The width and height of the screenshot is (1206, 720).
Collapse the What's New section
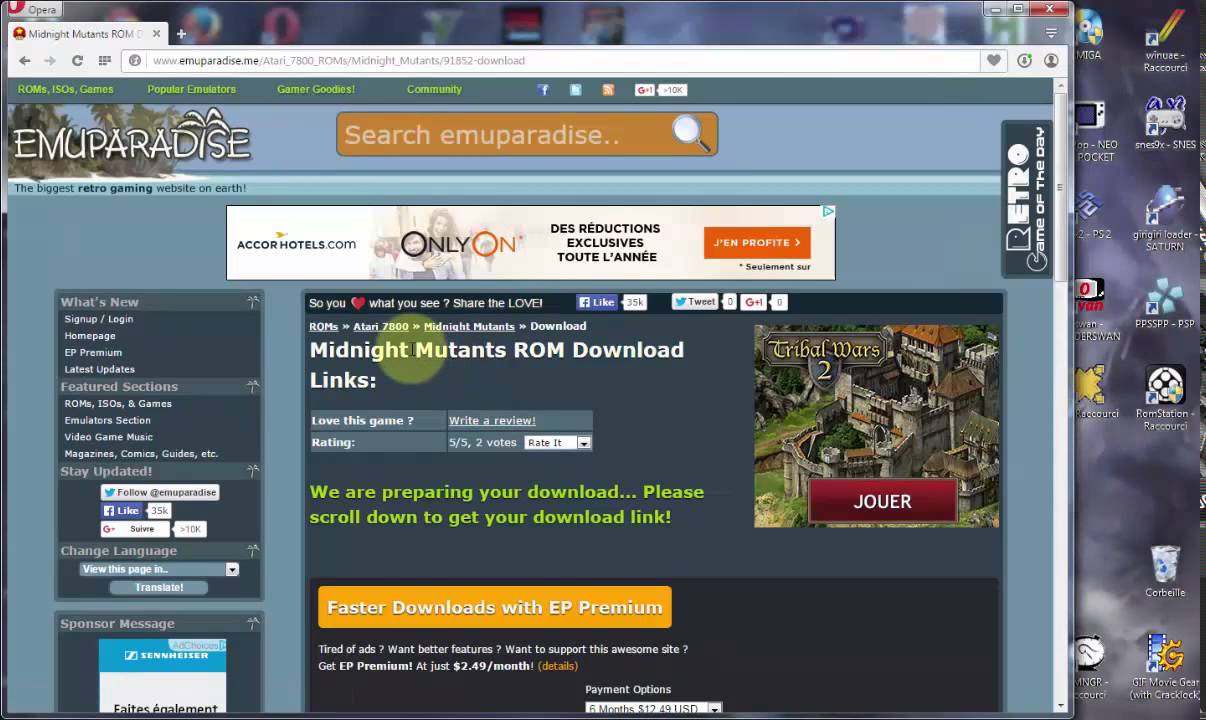(x=253, y=301)
